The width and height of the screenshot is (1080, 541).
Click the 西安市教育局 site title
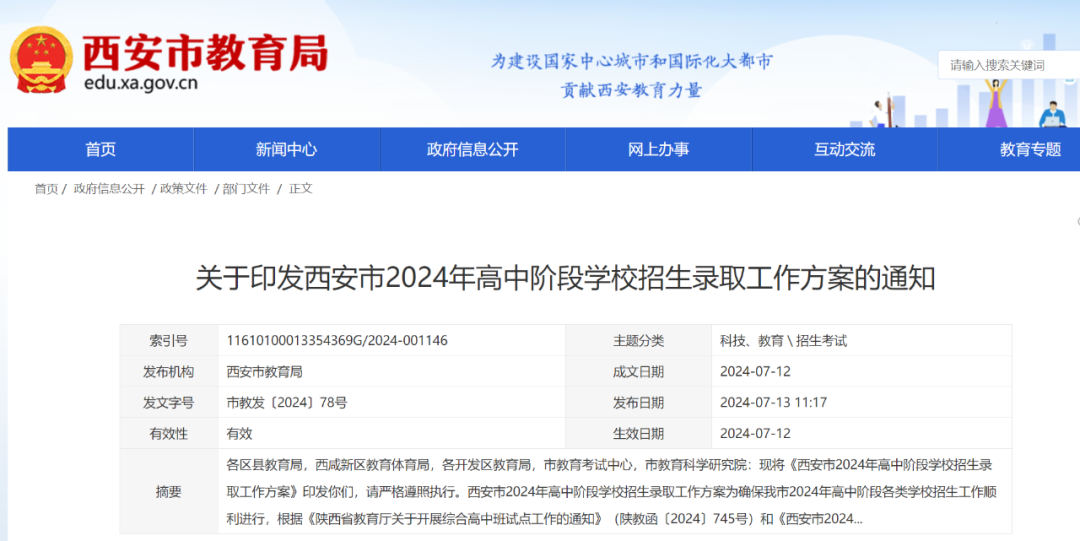point(205,52)
